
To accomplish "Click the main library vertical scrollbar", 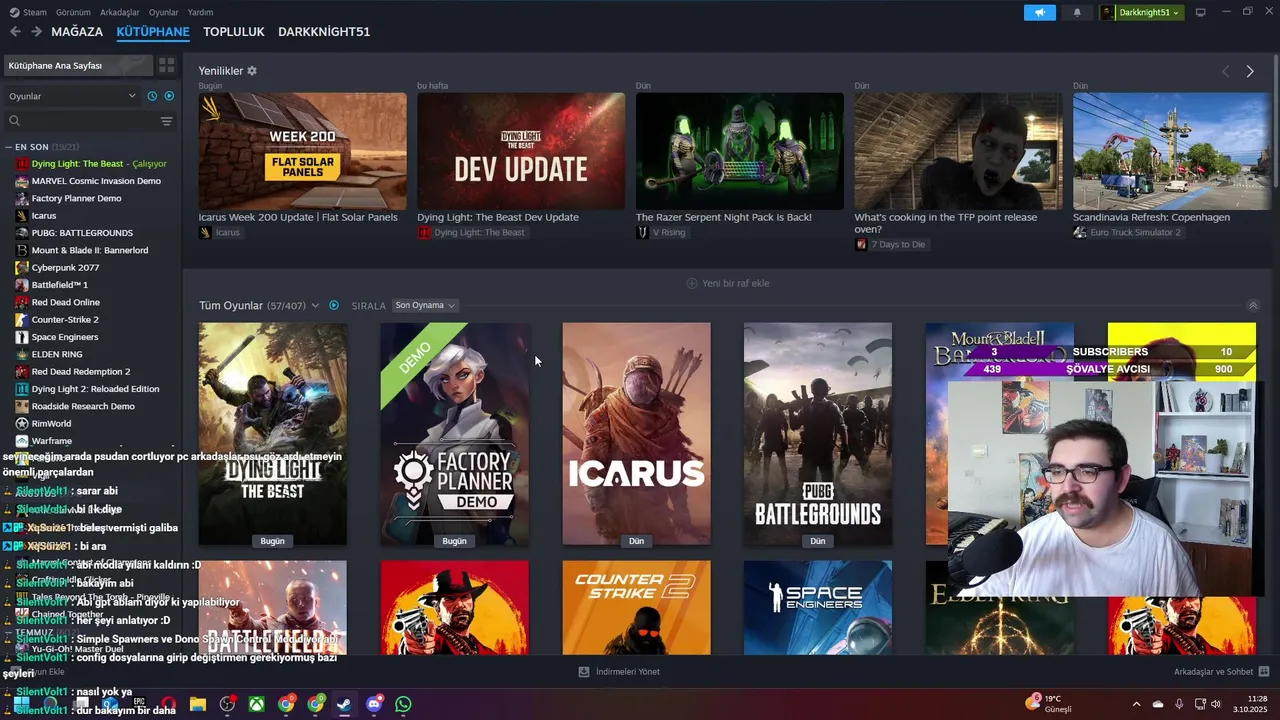I will (1275, 120).
